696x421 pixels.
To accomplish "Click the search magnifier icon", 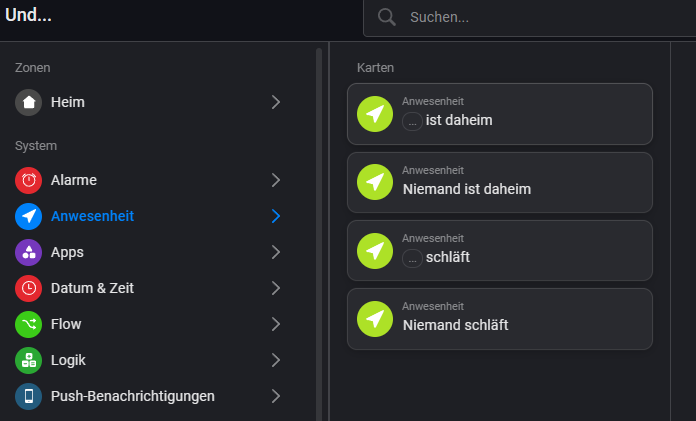I will [x=387, y=17].
